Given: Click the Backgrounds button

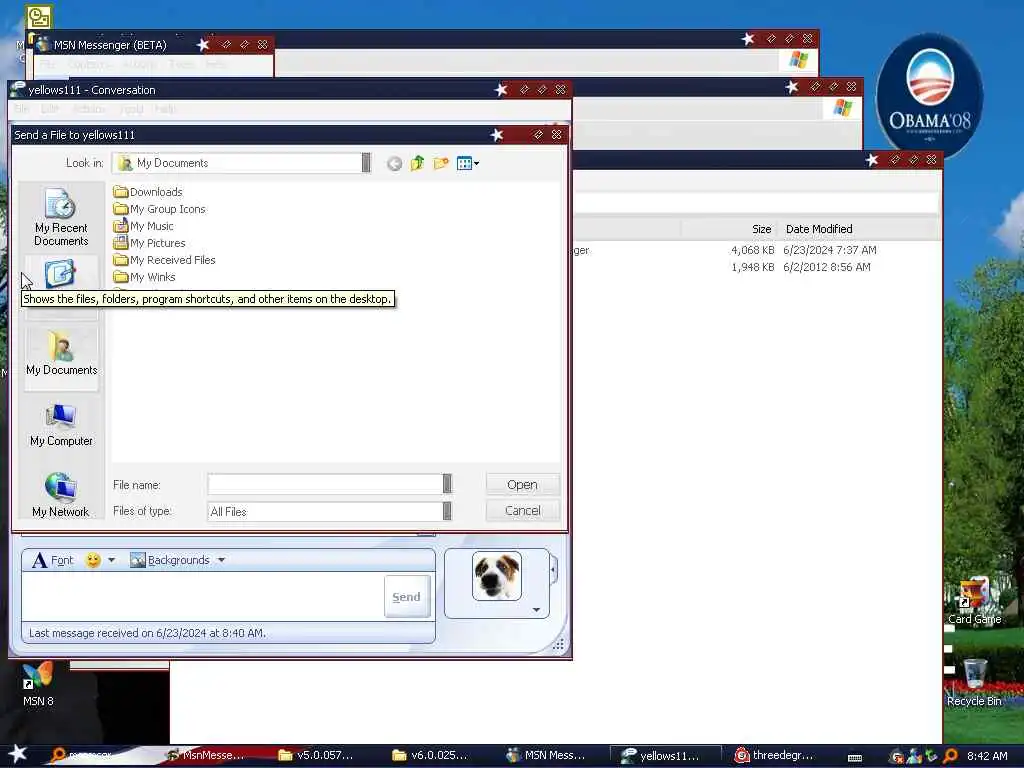Looking at the screenshot, I should 170,560.
